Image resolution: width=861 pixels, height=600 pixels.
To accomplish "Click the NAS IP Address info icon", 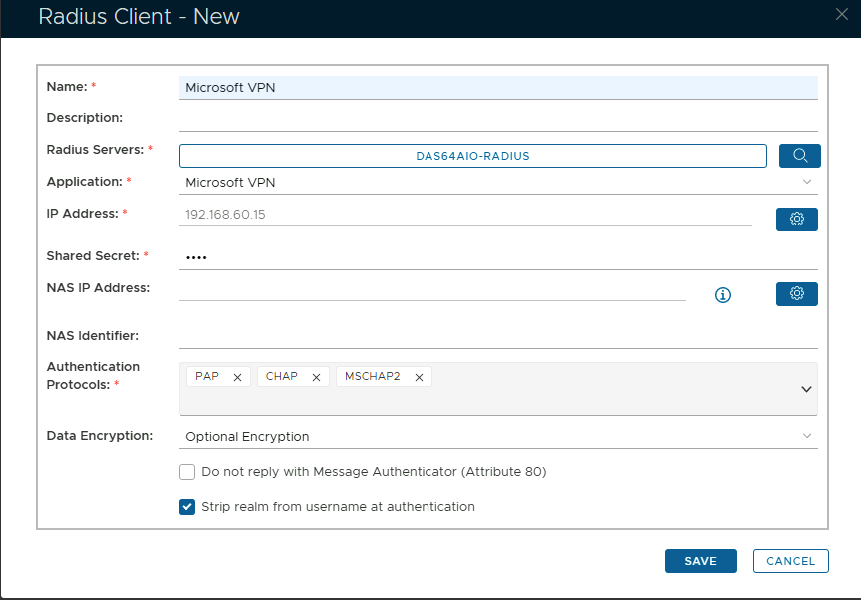I will (723, 295).
